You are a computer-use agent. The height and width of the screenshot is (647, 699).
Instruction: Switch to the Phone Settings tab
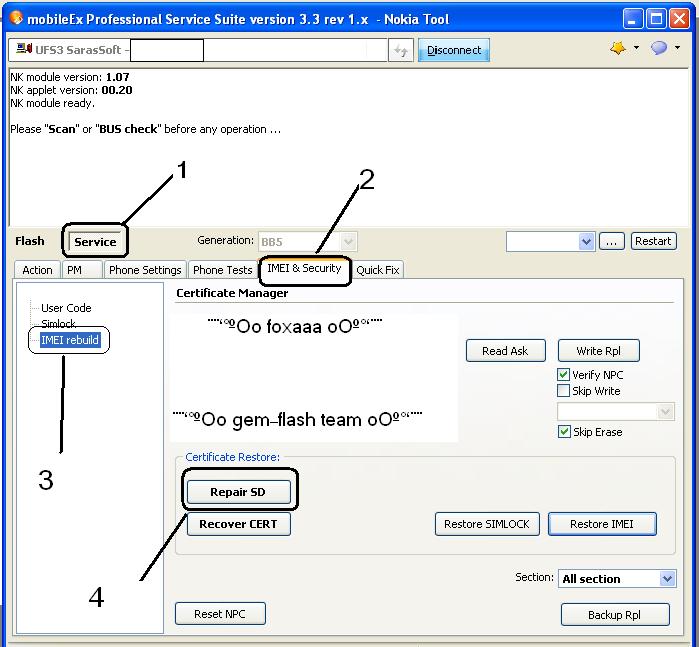click(x=145, y=270)
